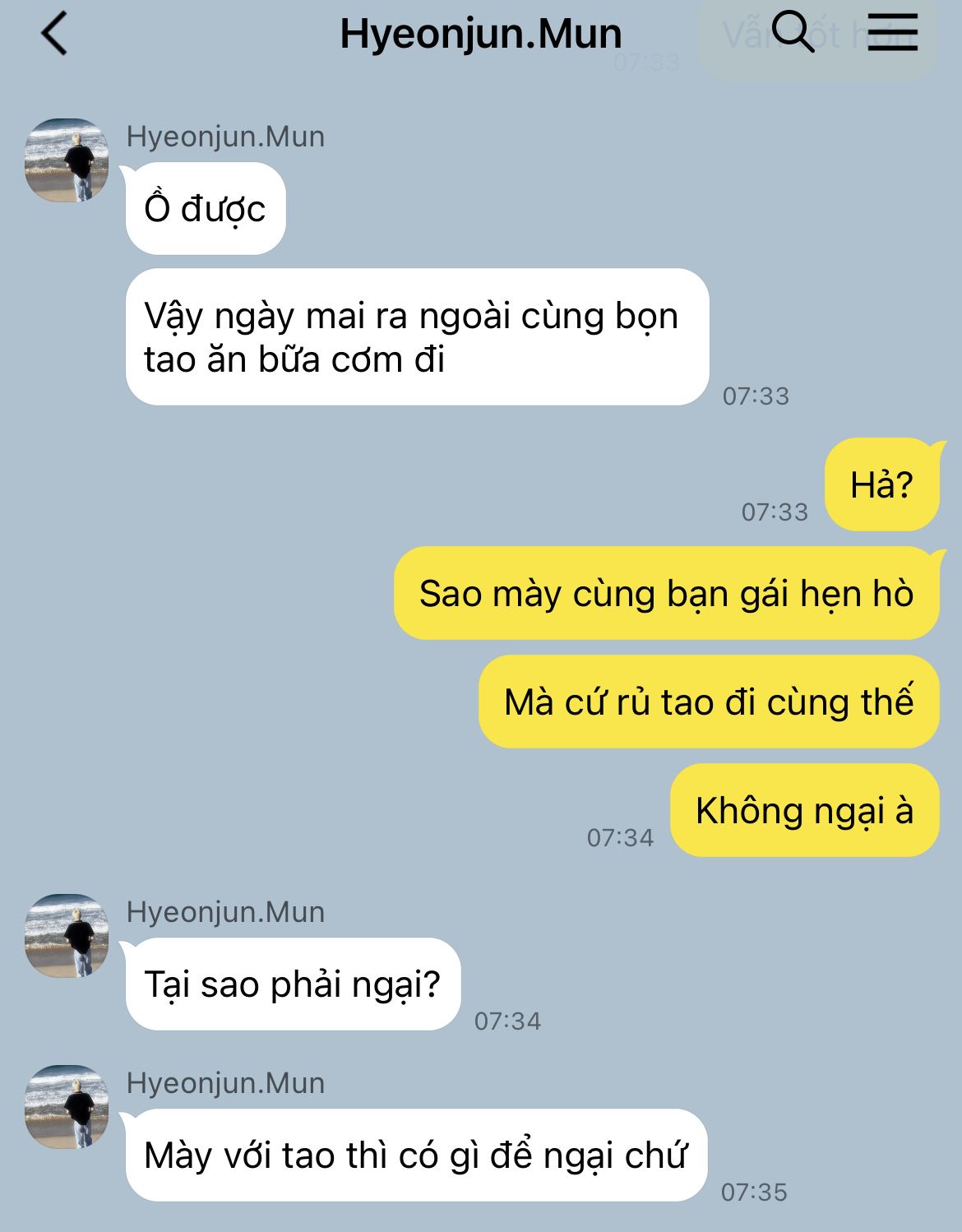Select the 'Không ngại à' bubble
This screenshot has width=962, height=1232.
pyautogui.click(x=805, y=810)
